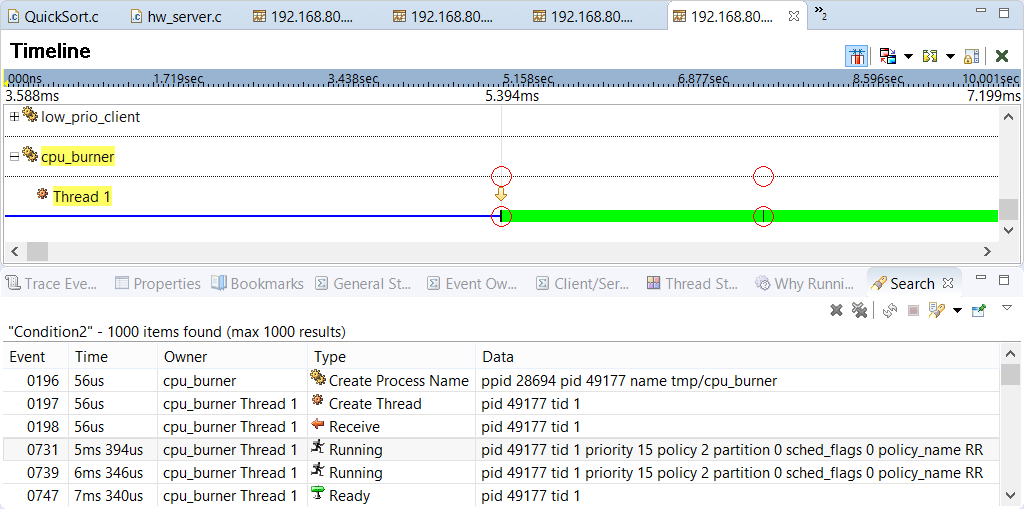Collapse the cpu_burner process node
1024x509 pixels.
(x=14, y=157)
